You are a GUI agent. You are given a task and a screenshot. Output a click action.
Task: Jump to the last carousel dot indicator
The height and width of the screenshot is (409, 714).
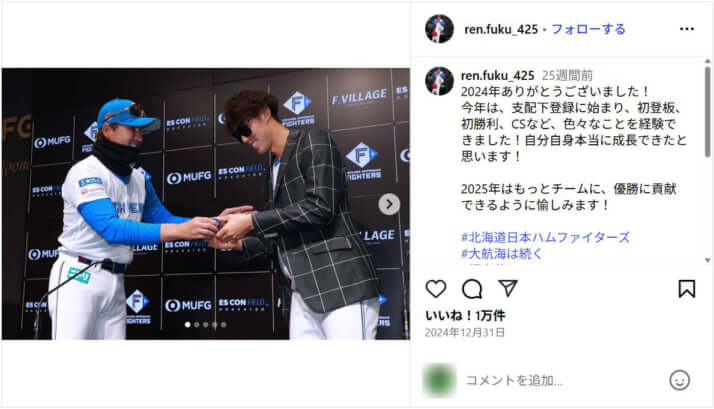click(x=224, y=325)
